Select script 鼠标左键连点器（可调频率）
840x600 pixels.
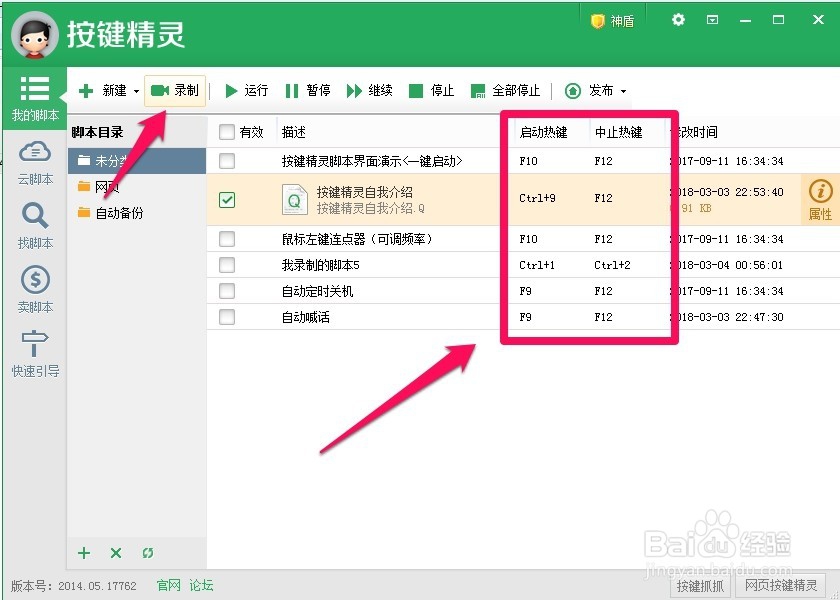click(x=357, y=239)
